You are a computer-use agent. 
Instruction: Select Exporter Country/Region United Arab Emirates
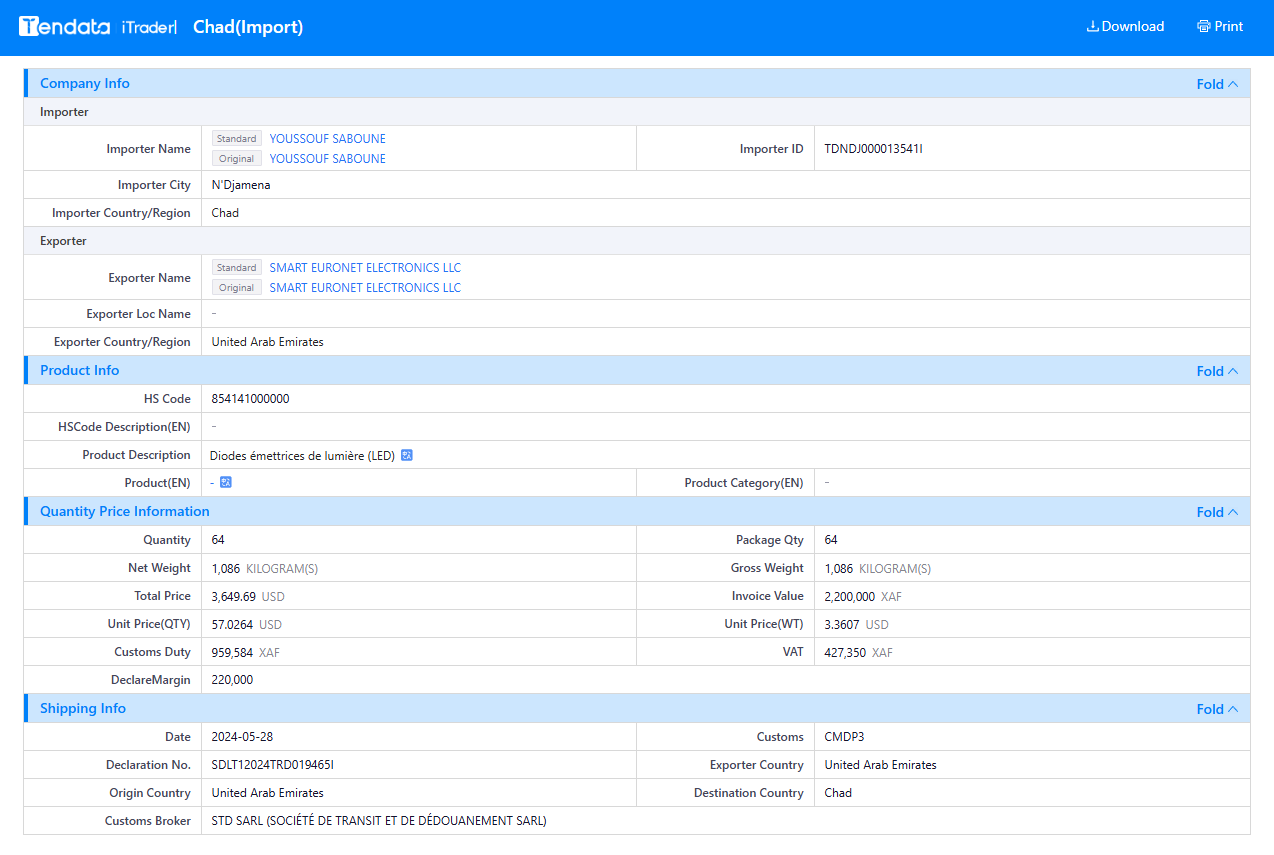coord(267,342)
